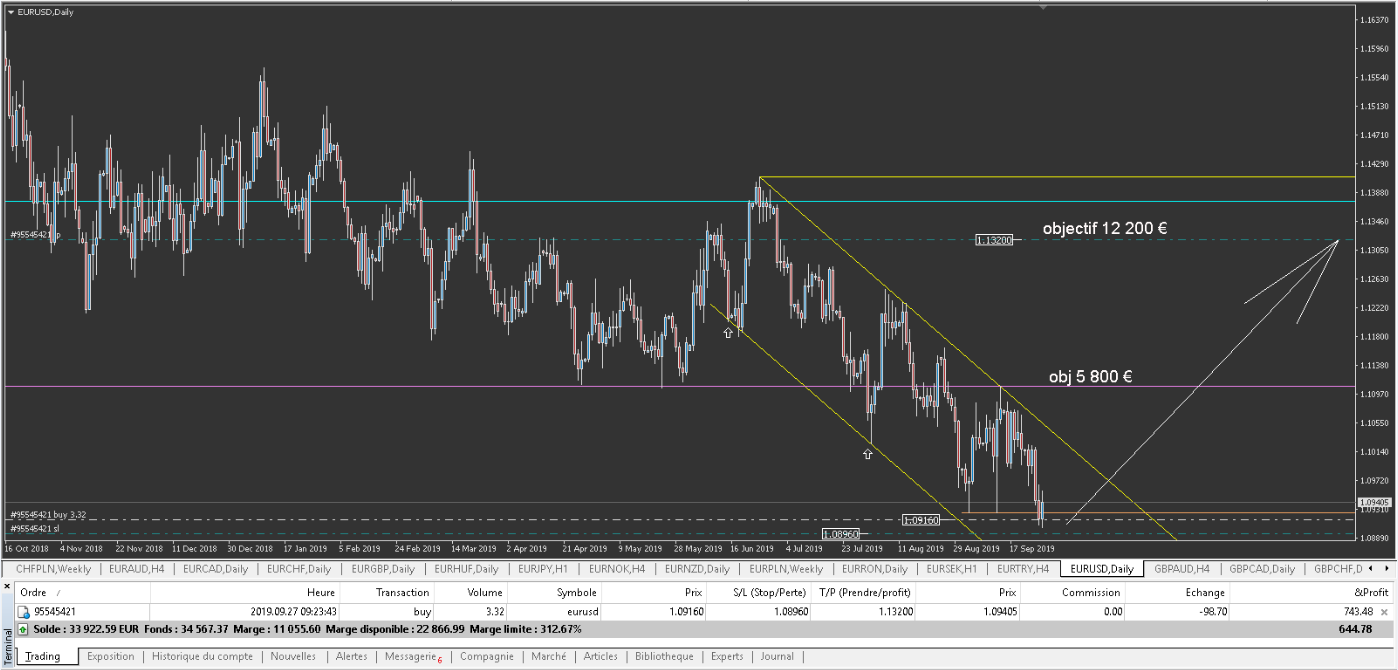Open the EURUSD,Daily chart dropdown triangle
The width and height of the screenshot is (1398, 670).
(x=10, y=12)
